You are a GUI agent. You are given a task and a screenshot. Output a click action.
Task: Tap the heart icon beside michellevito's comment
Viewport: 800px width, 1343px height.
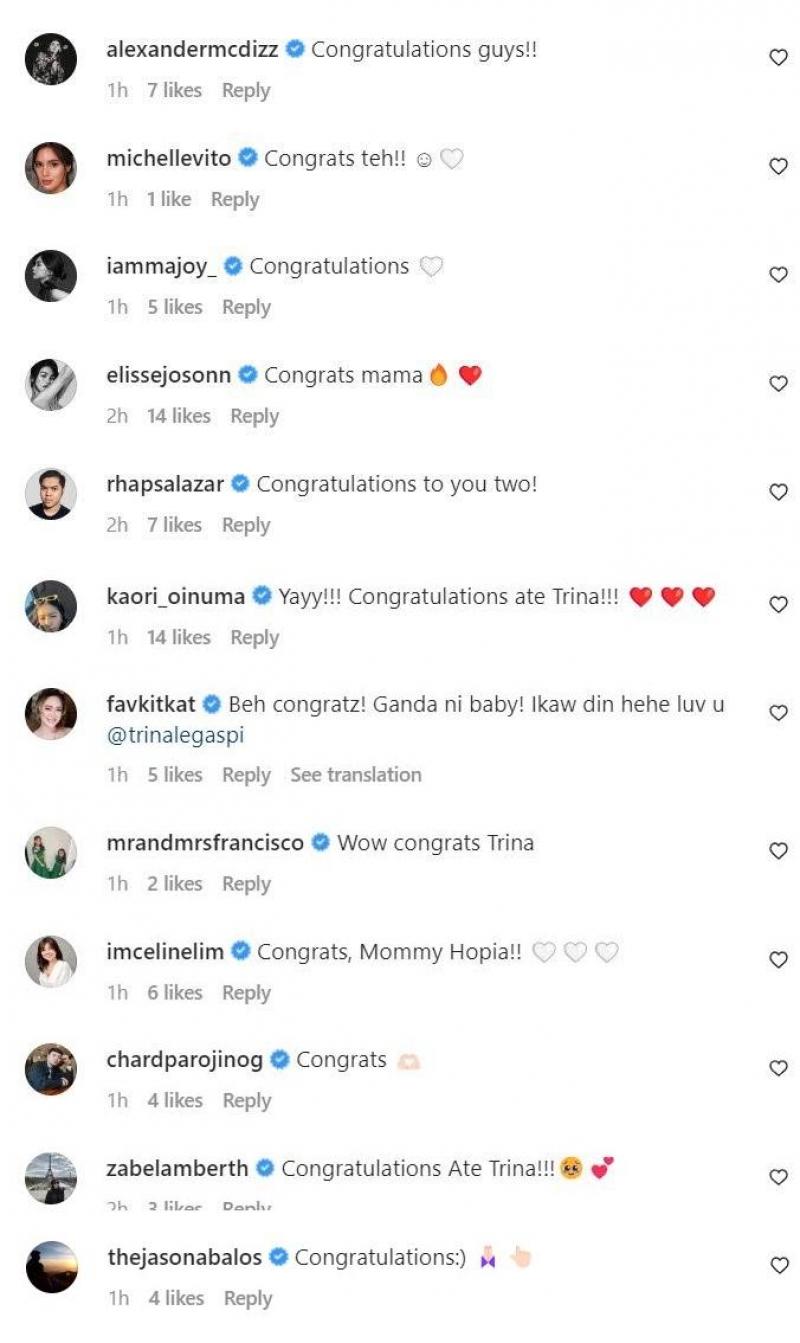(778, 168)
